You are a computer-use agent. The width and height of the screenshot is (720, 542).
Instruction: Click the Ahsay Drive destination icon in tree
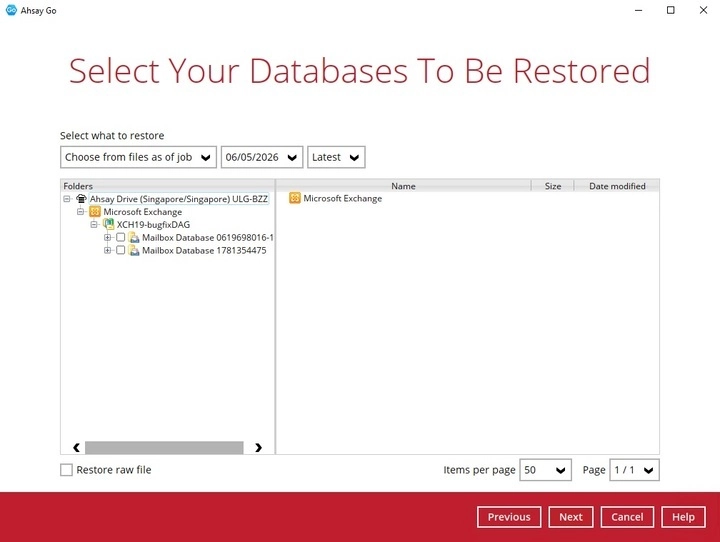click(81, 199)
